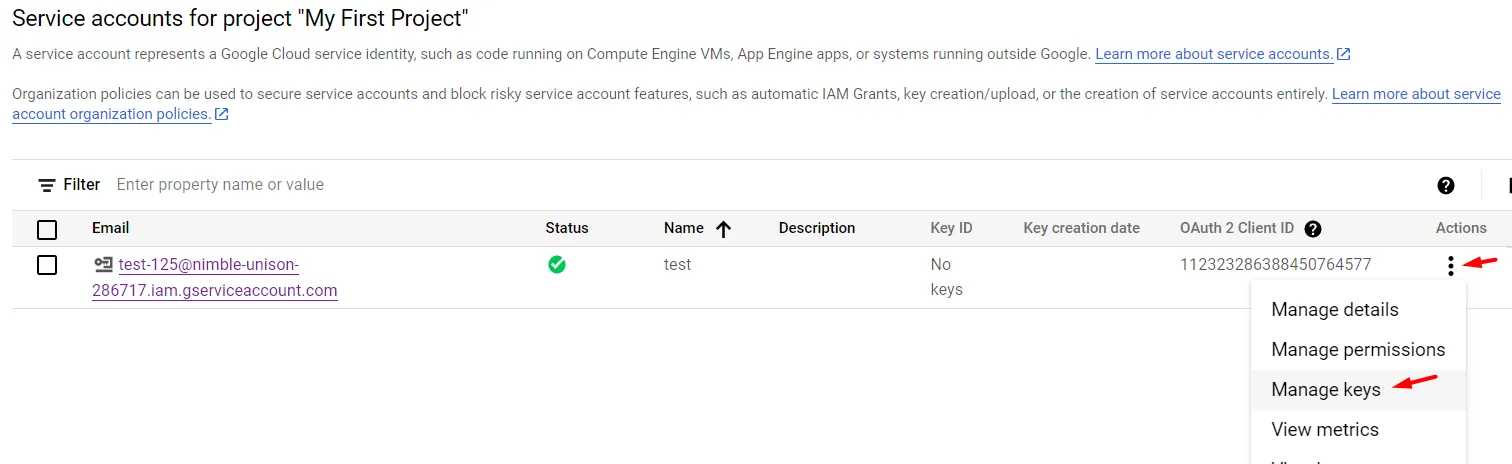Image resolution: width=1512 pixels, height=464 pixels.
Task: Open help question mark icon near filter bar
Action: pyautogui.click(x=1445, y=185)
